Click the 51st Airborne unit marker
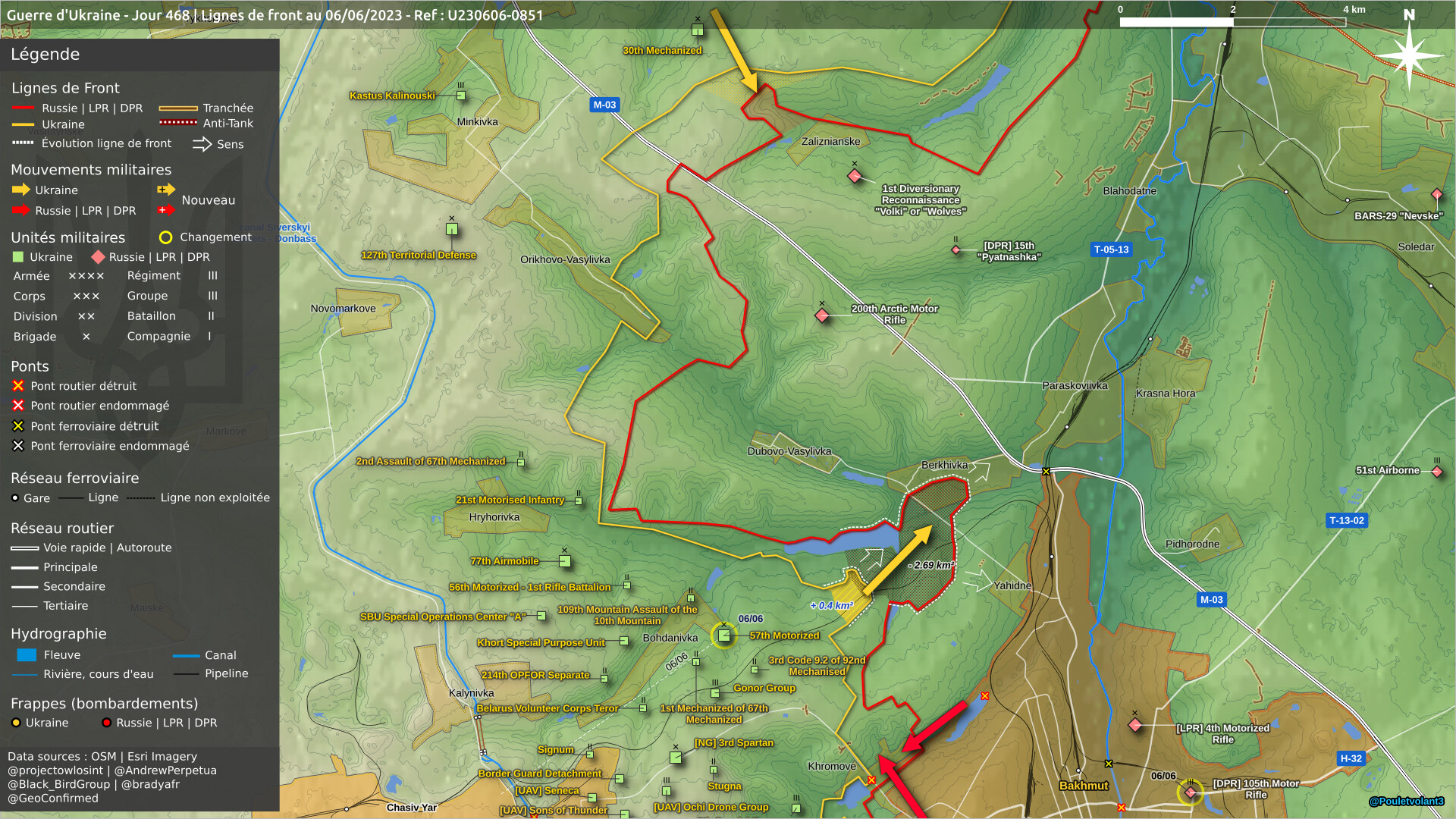Image resolution: width=1456 pixels, height=819 pixels. click(1436, 471)
